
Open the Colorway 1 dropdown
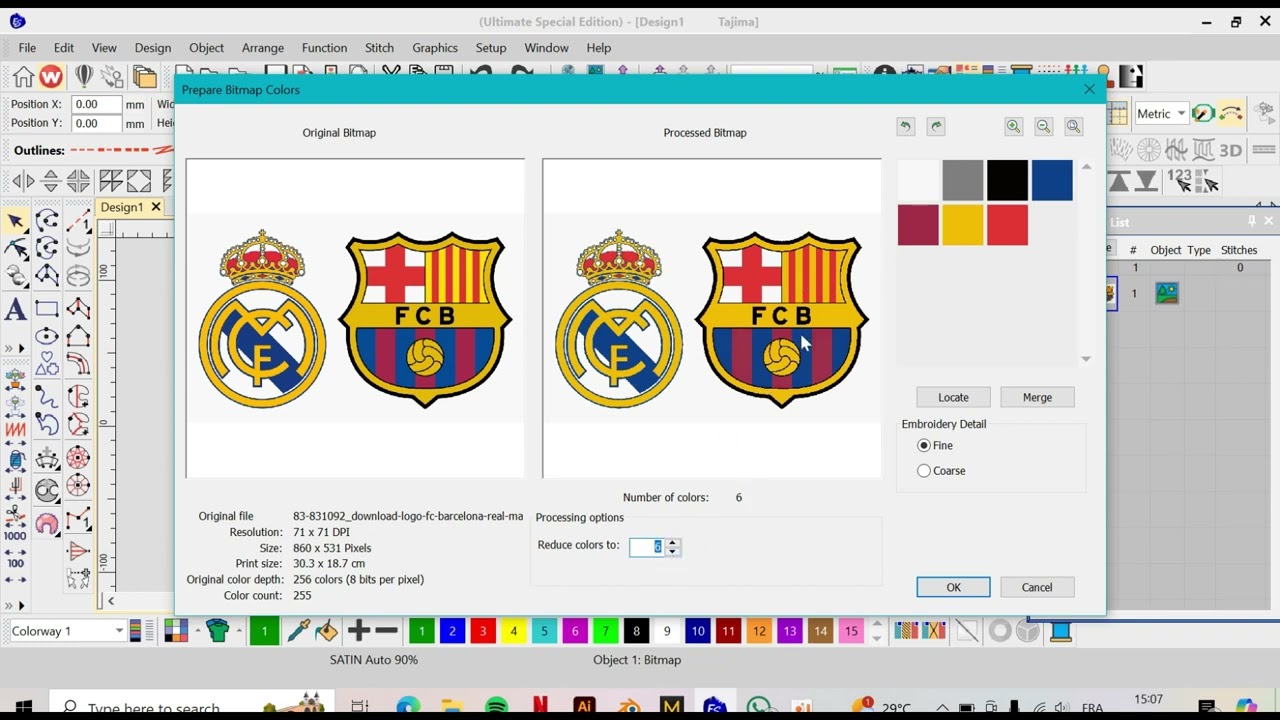[118, 631]
